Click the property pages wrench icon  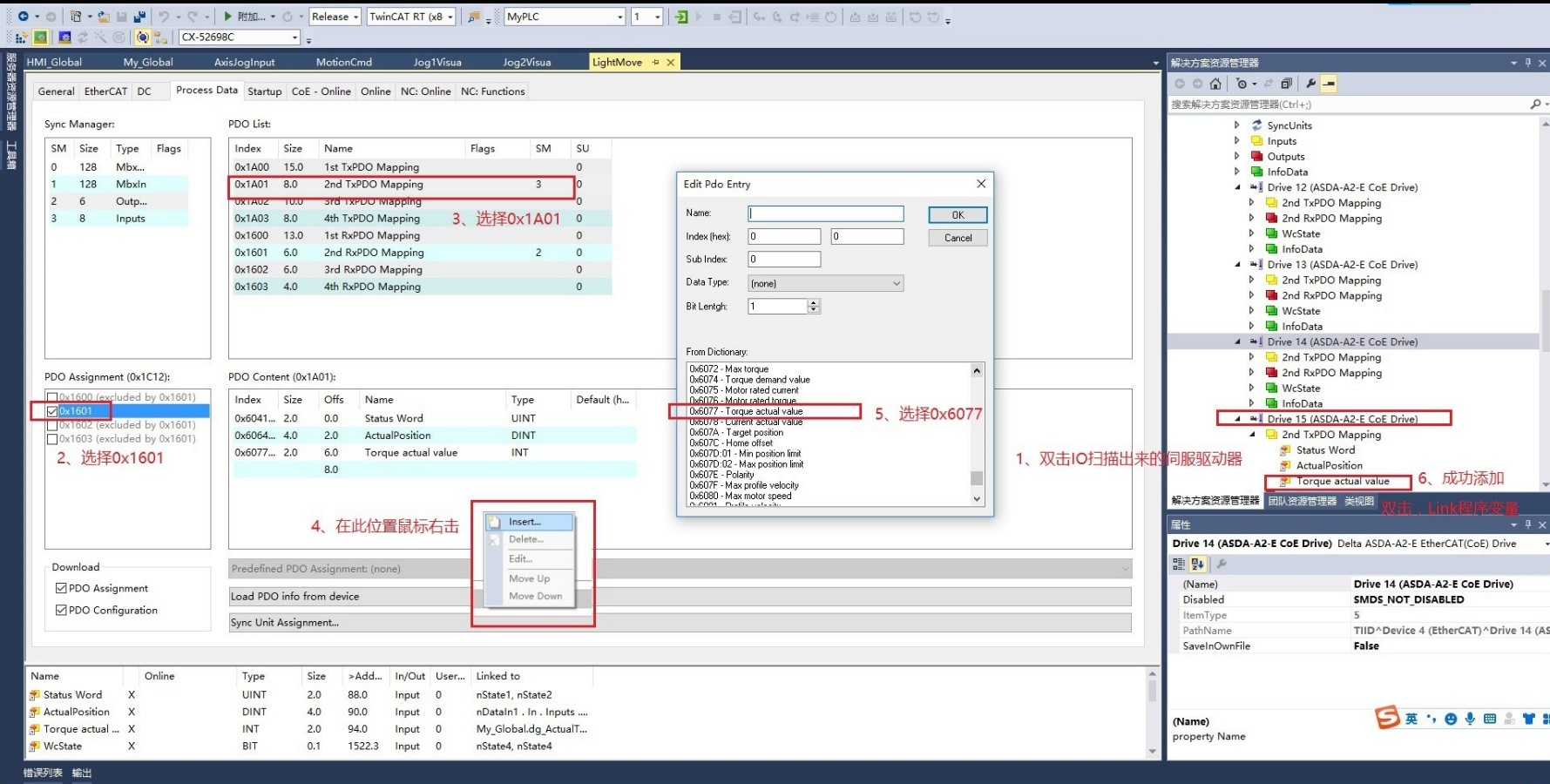coord(1222,564)
